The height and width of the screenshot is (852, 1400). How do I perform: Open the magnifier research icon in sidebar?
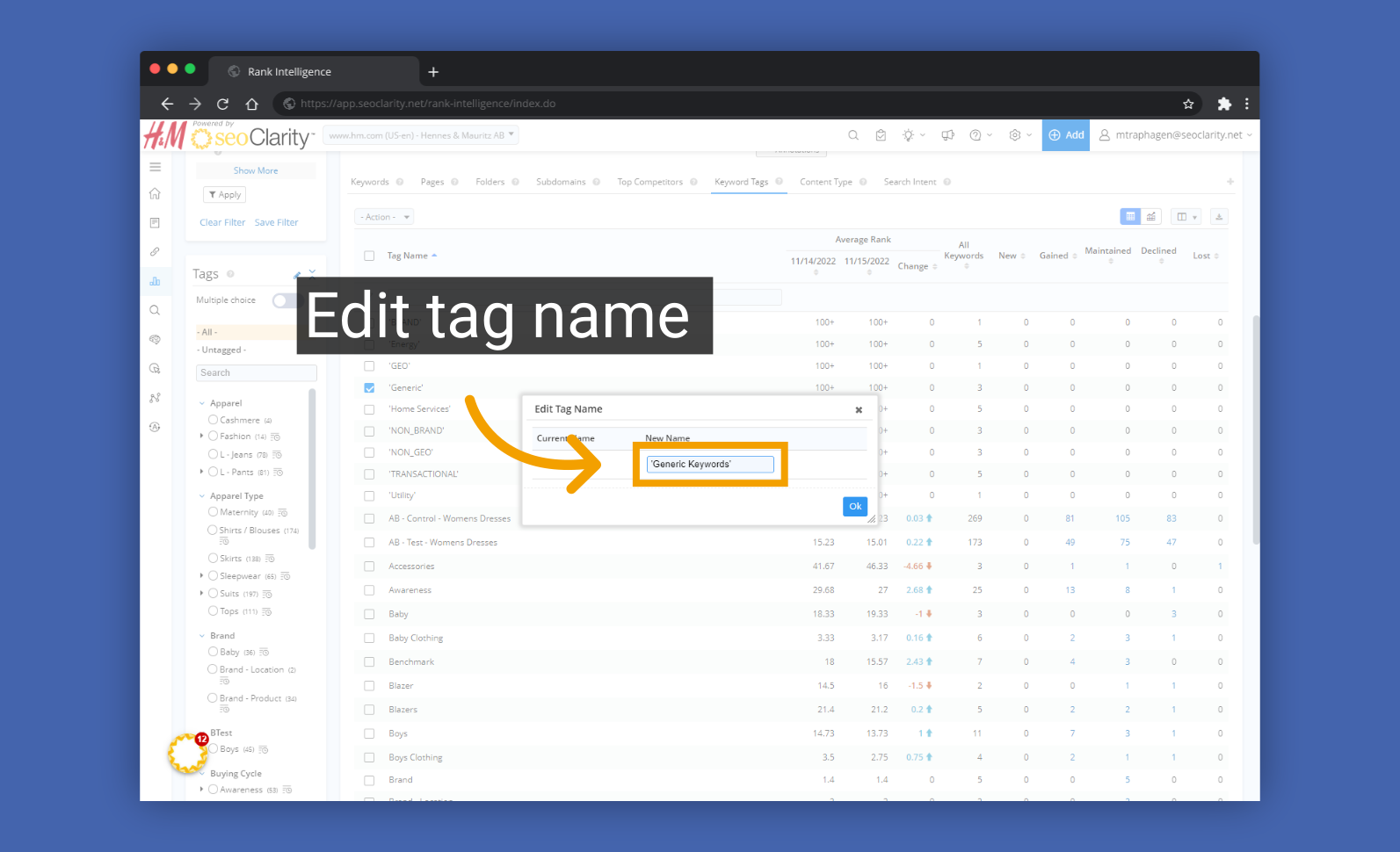pos(155,310)
